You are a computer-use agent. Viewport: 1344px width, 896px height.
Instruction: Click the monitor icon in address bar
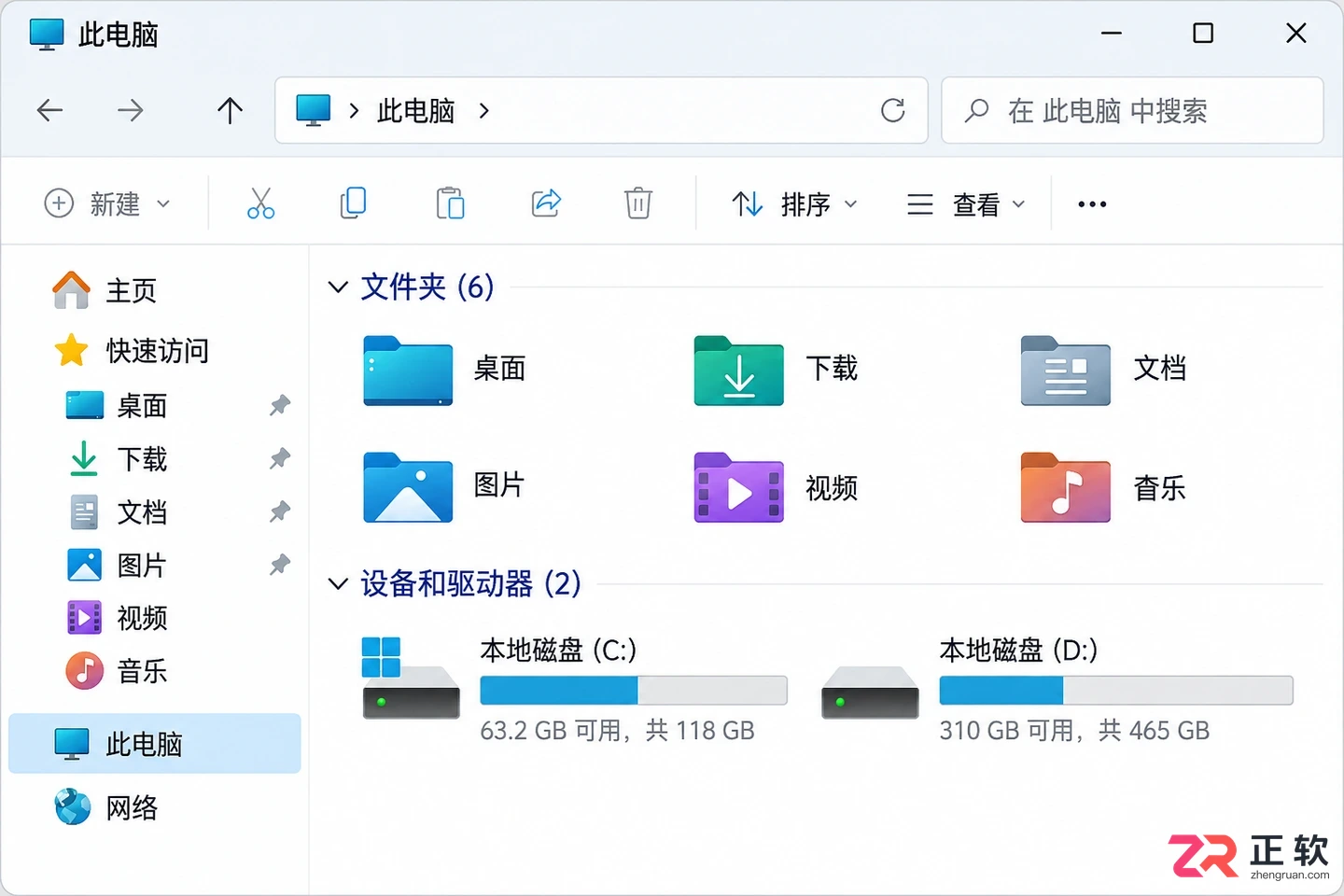click(x=314, y=110)
